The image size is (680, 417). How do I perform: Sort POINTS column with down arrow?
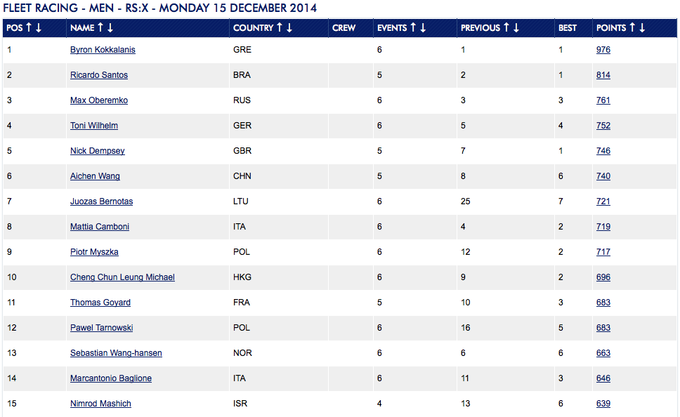pyautogui.click(x=642, y=28)
